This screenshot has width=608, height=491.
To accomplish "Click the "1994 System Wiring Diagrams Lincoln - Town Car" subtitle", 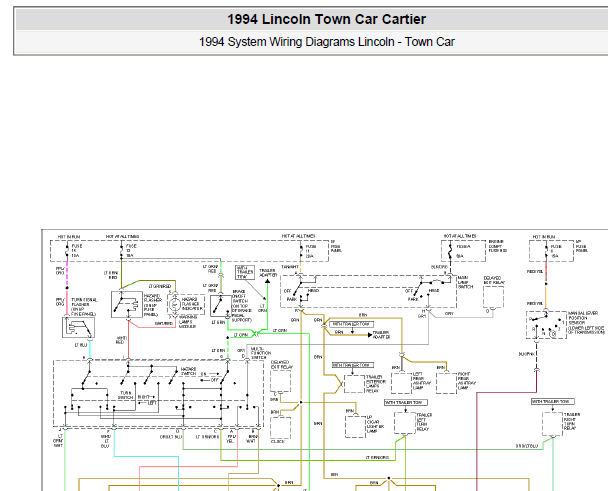I will coord(326,42).
